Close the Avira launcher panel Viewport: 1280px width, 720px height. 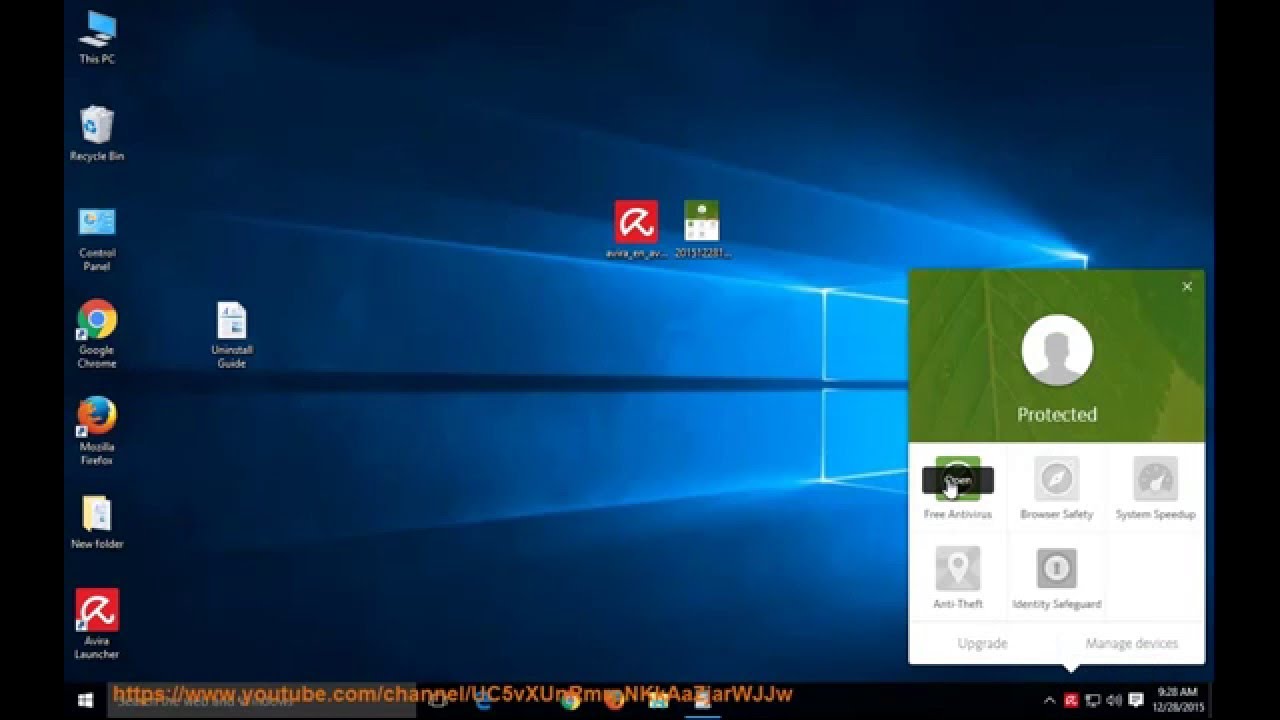pos(1187,287)
